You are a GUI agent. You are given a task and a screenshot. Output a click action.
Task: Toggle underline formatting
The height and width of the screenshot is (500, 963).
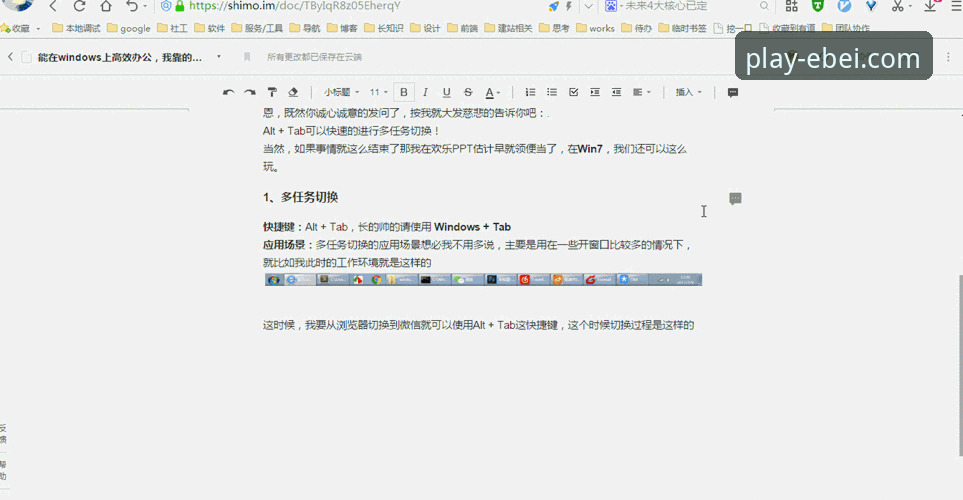click(446, 92)
